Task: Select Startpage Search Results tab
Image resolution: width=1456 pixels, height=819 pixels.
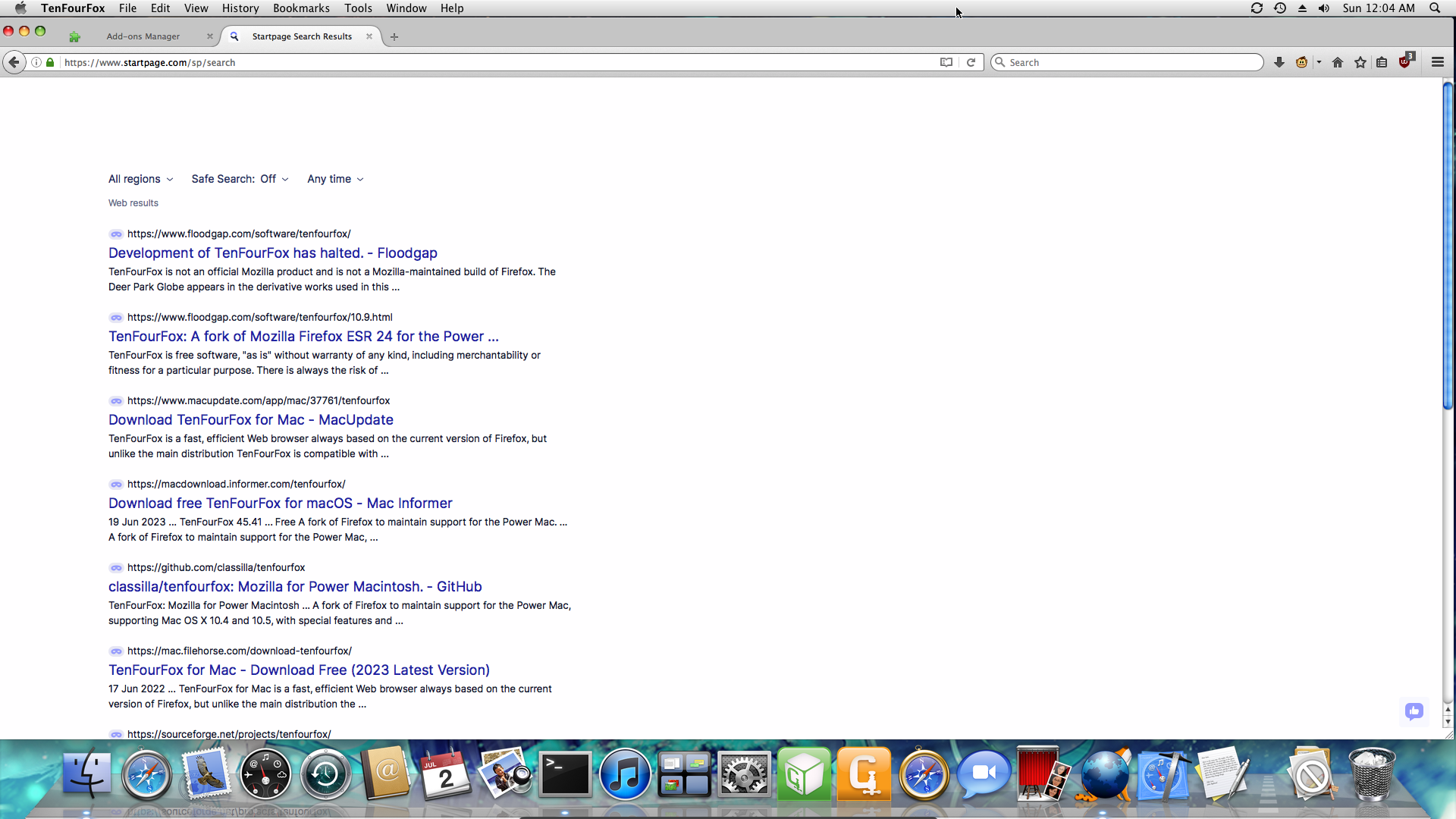Action: pos(302,36)
